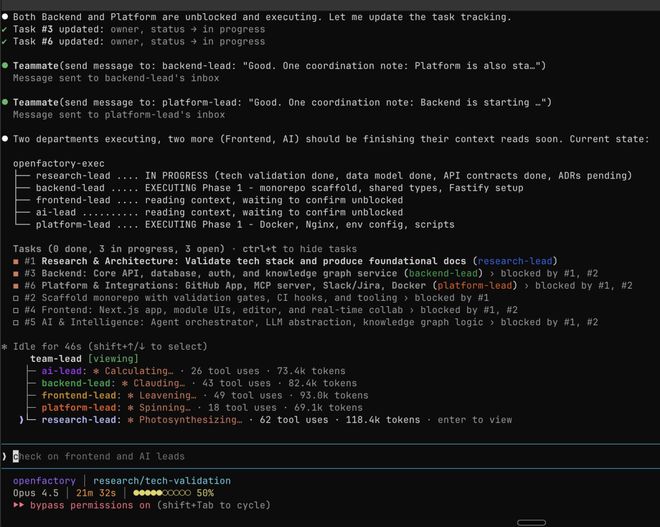Select frontend-lead in the teammate list
This screenshot has height=527, width=660.
pos(81,396)
